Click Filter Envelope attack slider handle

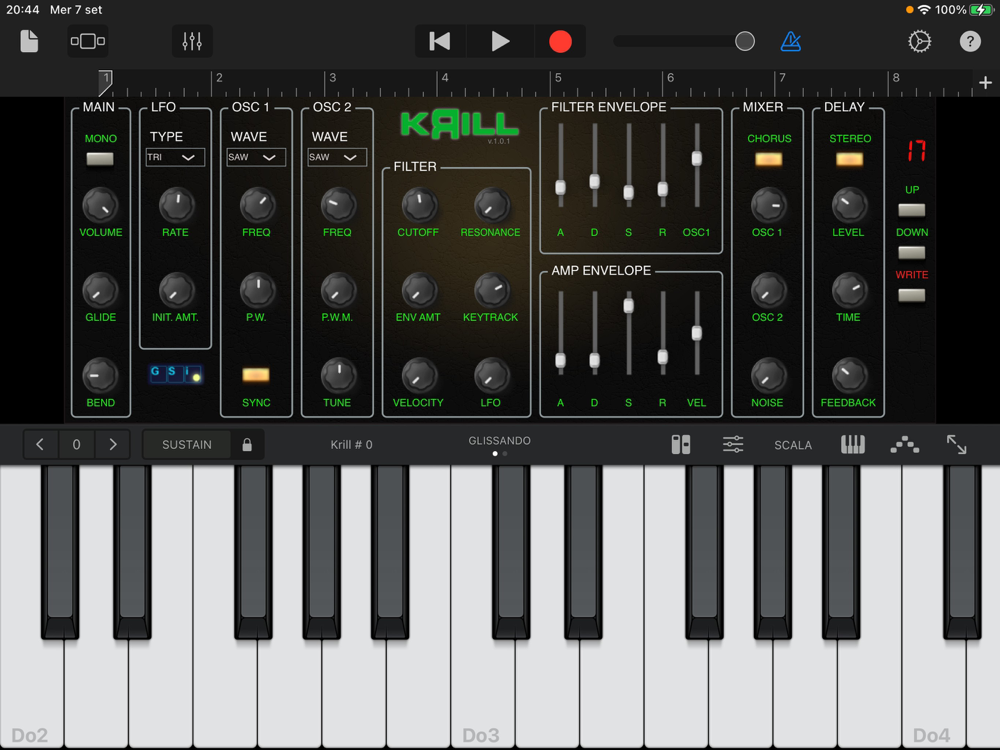tap(560, 188)
